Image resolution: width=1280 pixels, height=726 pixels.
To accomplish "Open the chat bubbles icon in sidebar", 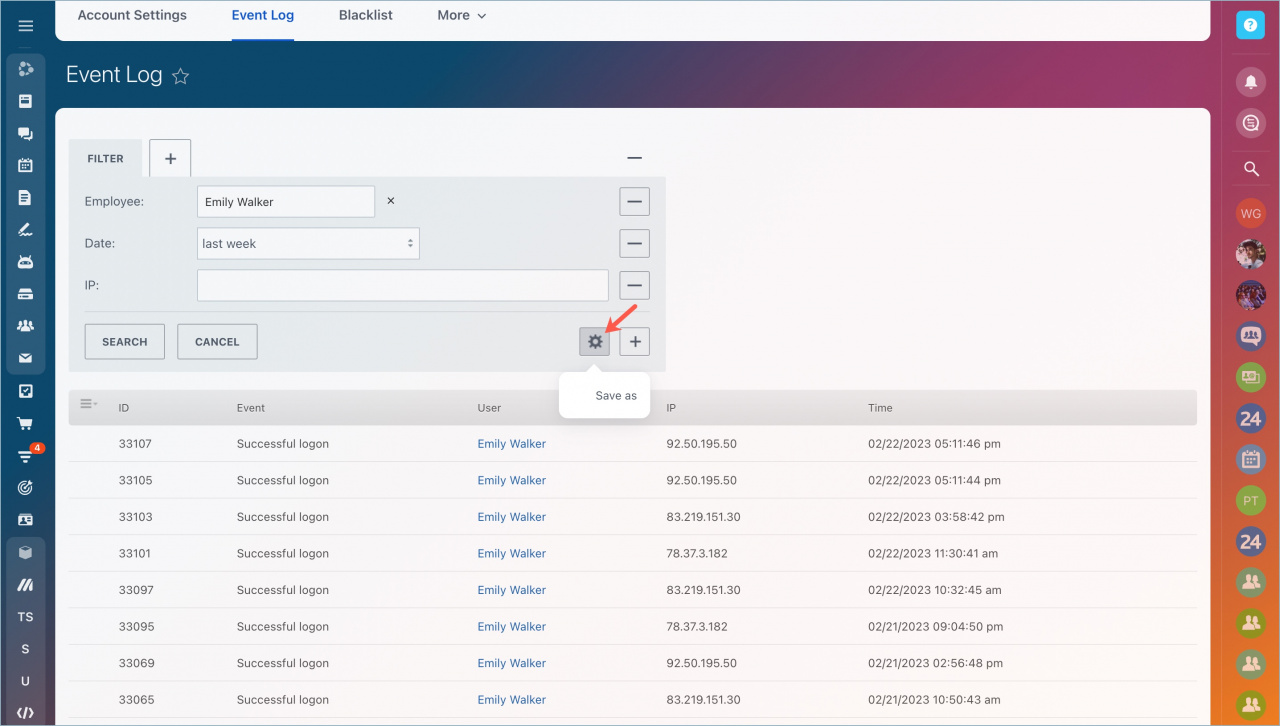I will click(x=26, y=133).
